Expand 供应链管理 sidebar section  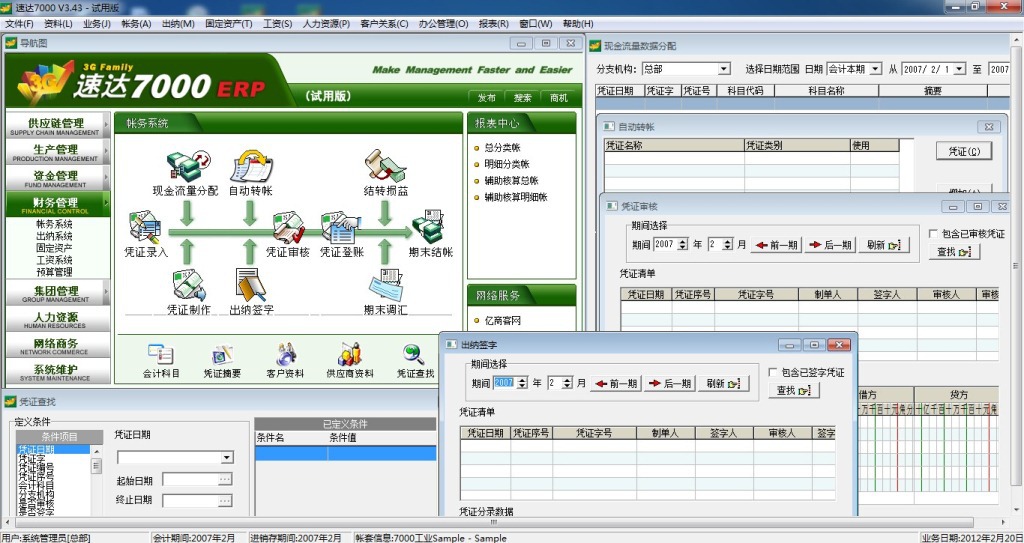pyautogui.click(x=56, y=125)
